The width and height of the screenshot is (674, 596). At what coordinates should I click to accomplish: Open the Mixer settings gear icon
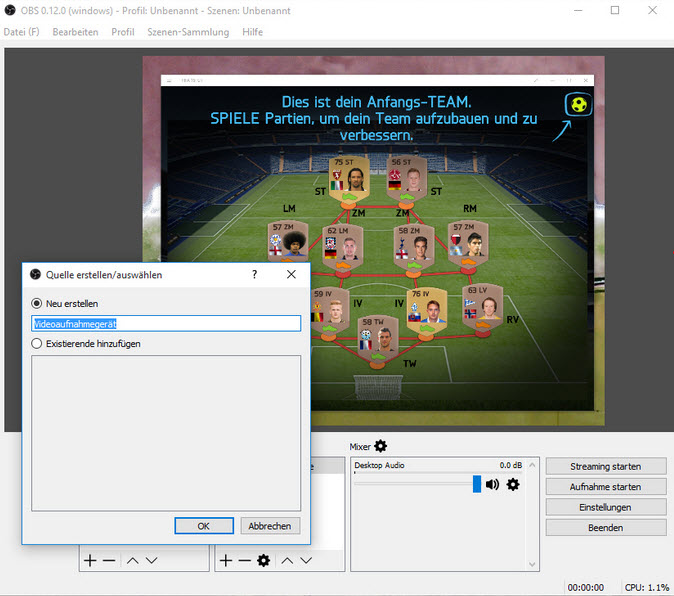(x=380, y=446)
